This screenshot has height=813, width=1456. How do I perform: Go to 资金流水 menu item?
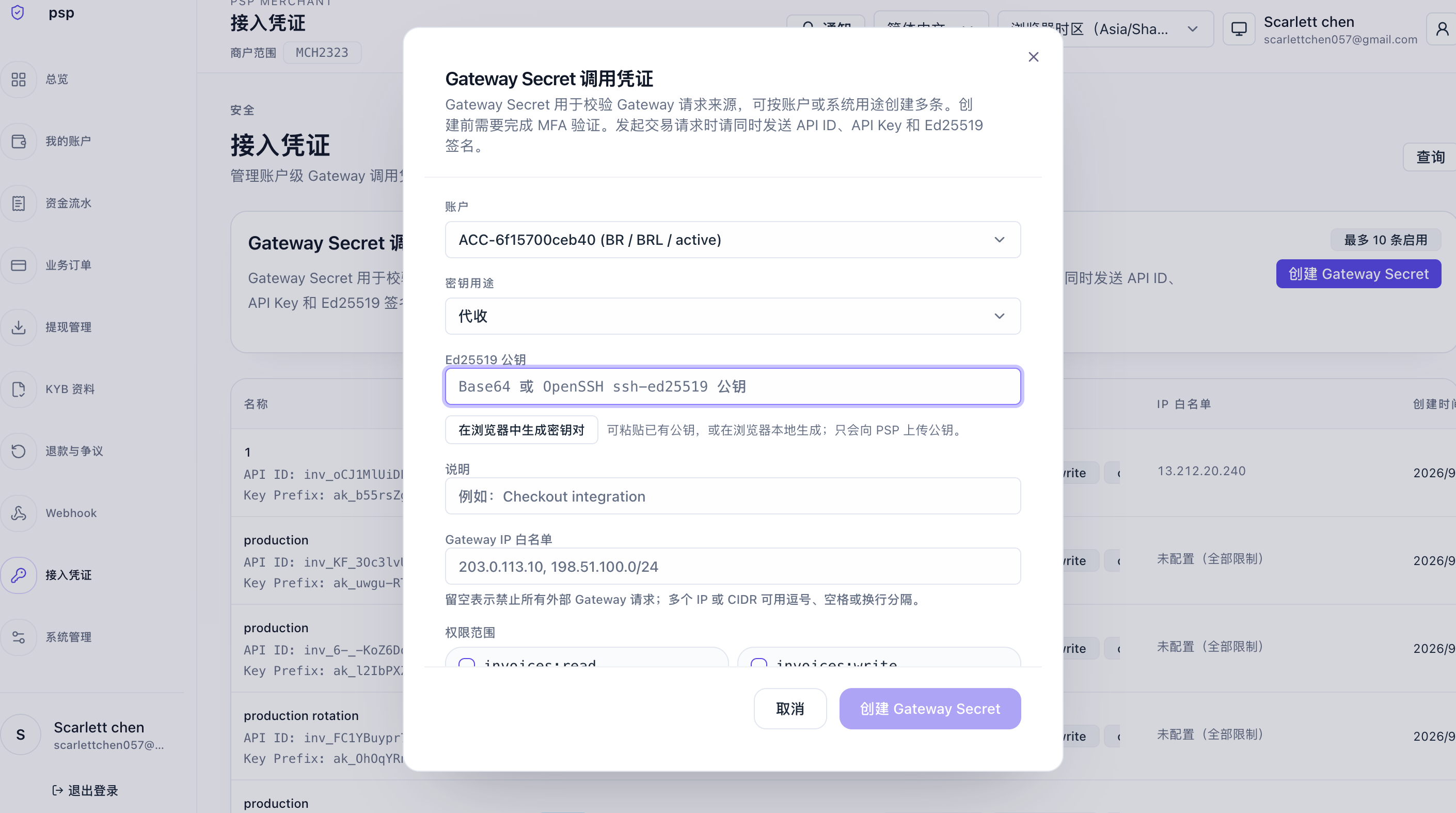tap(68, 204)
